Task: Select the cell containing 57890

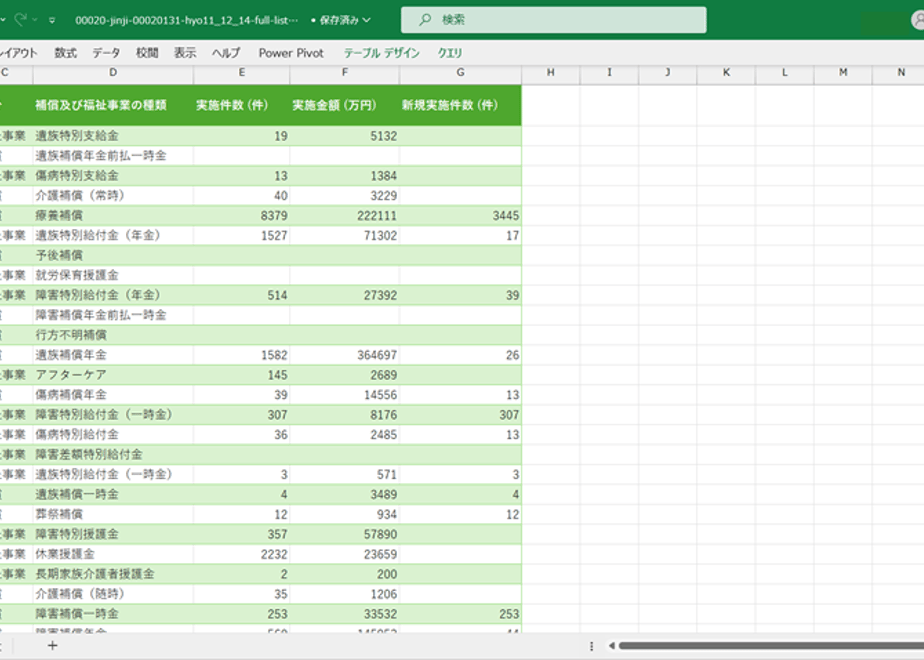Action: click(x=345, y=534)
